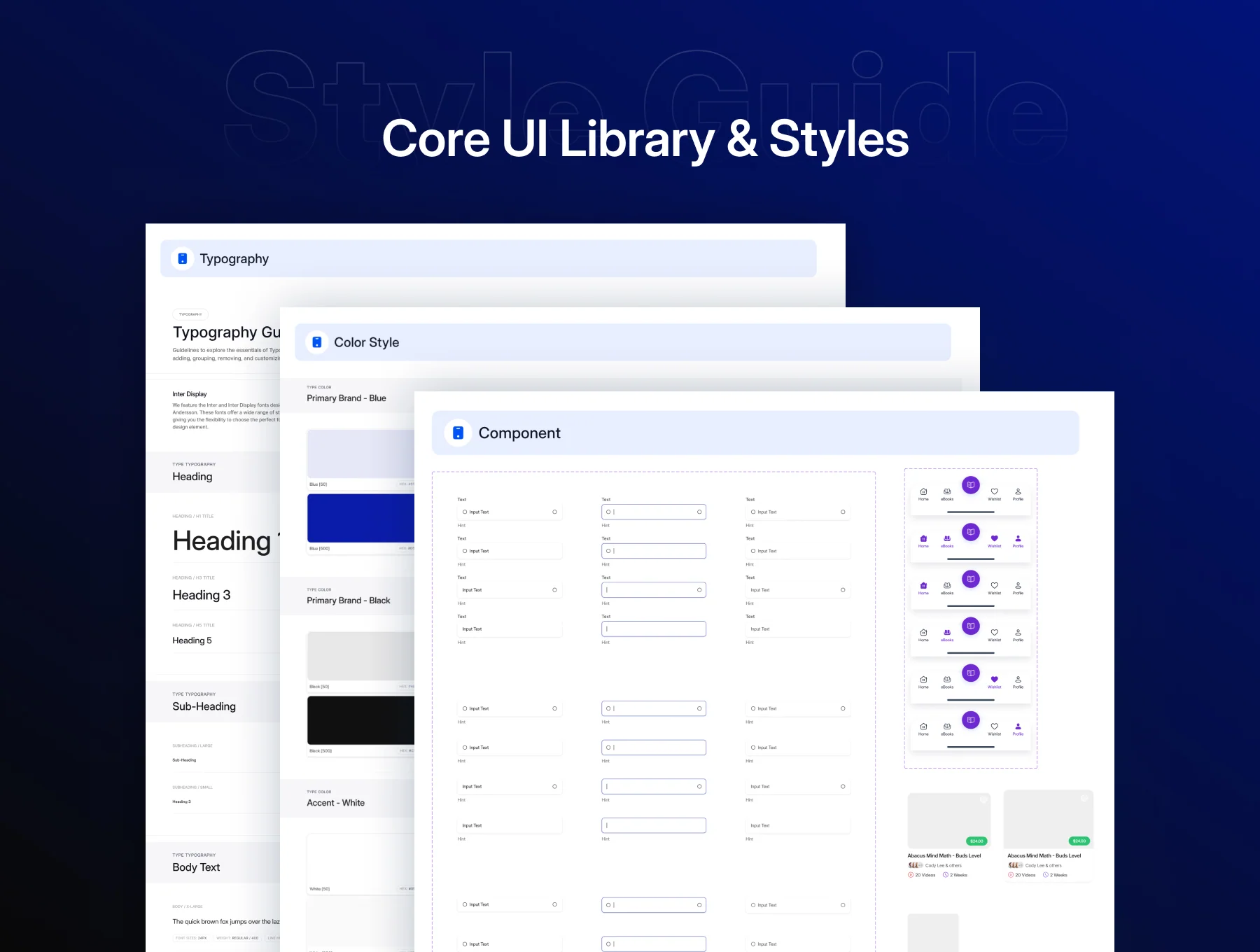Click the 'Primary Brand - Blue' section label
The height and width of the screenshot is (952, 1260).
click(346, 398)
